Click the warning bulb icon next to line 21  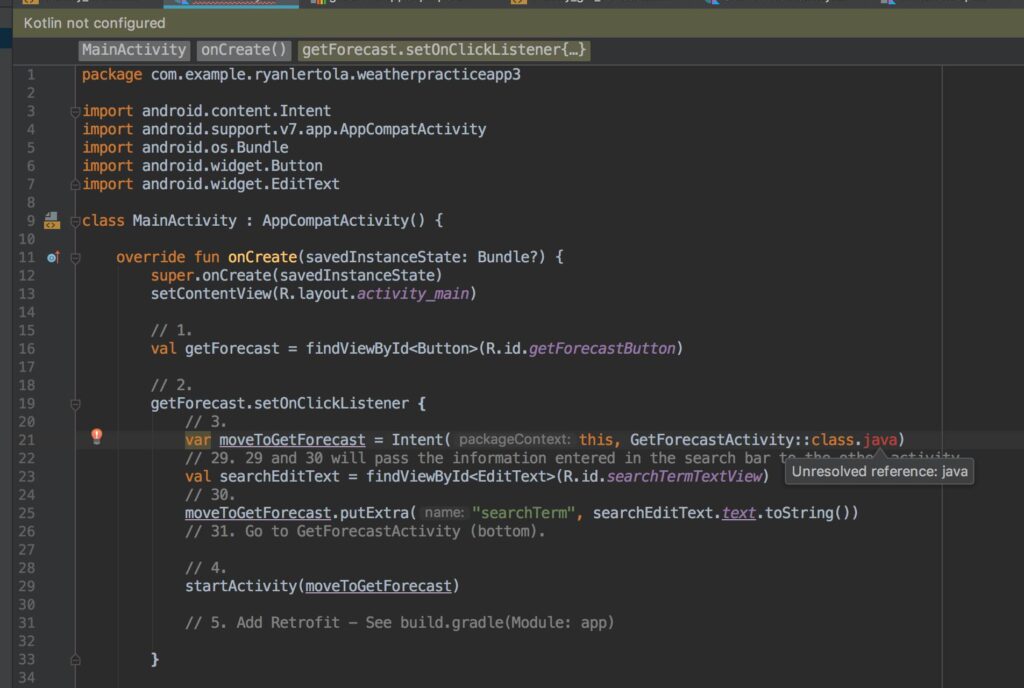click(x=95, y=437)
